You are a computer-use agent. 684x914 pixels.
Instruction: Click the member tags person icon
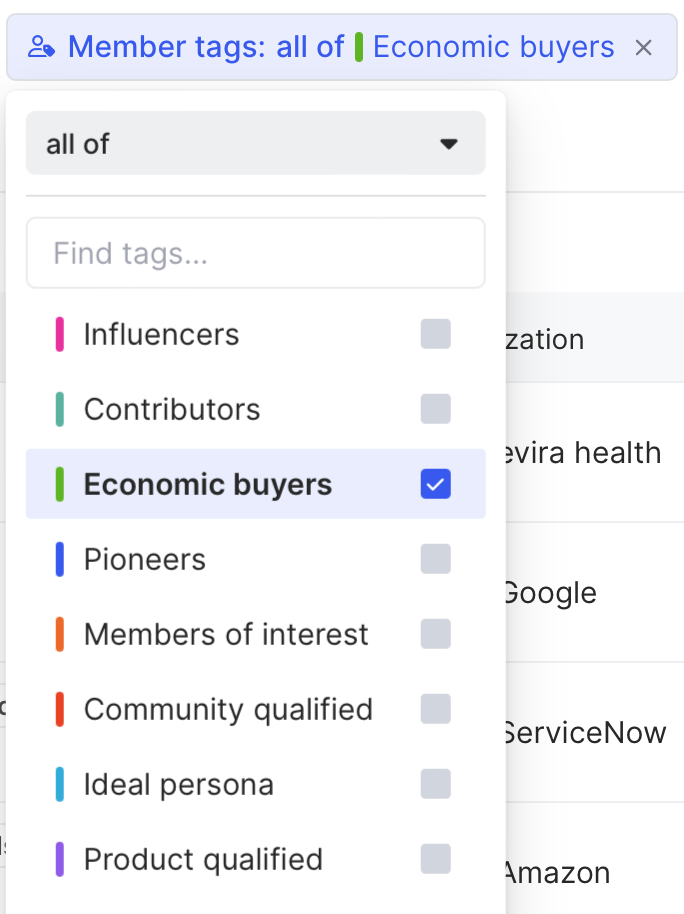pyautogui.click(x=42, y=47)
